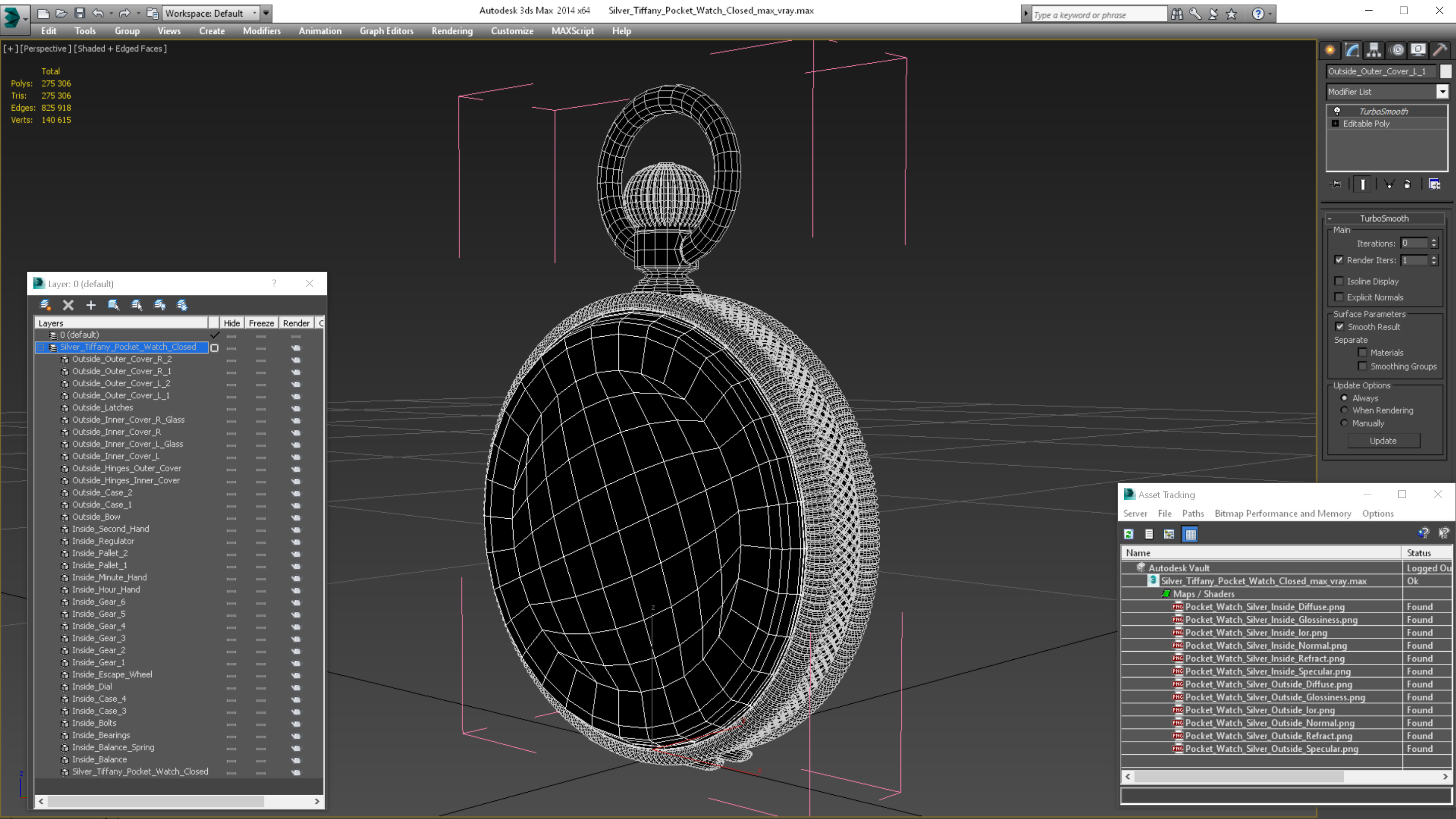Click the Redo arrow icon
The image size is (1456, 819).
point(125,13)
